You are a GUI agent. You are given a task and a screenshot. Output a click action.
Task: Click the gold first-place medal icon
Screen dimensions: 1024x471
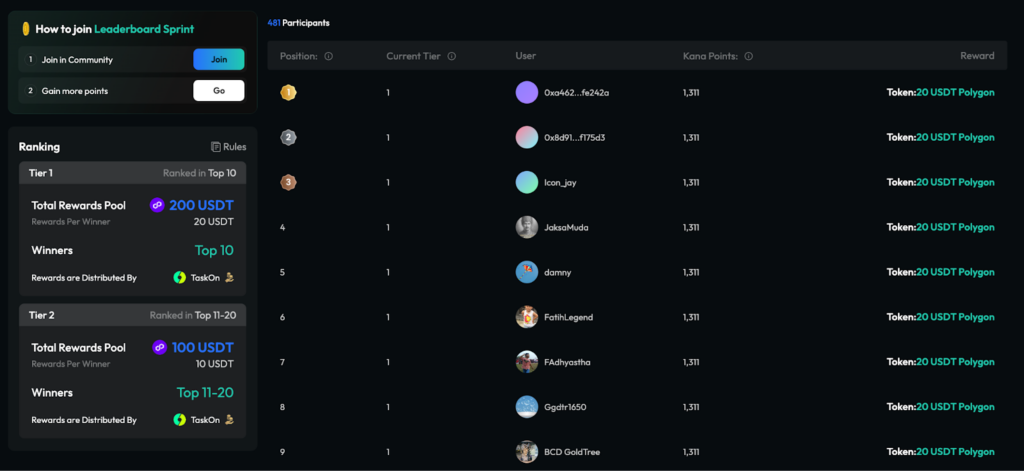click(288, 92)
